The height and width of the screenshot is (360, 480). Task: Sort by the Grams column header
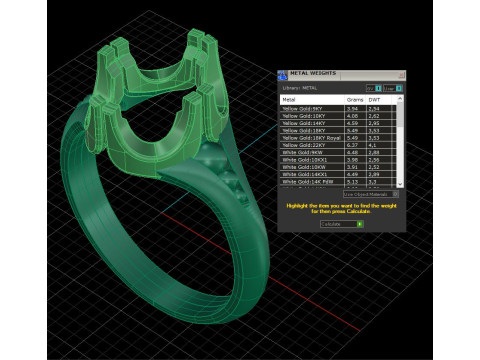[x=355, y=100]
